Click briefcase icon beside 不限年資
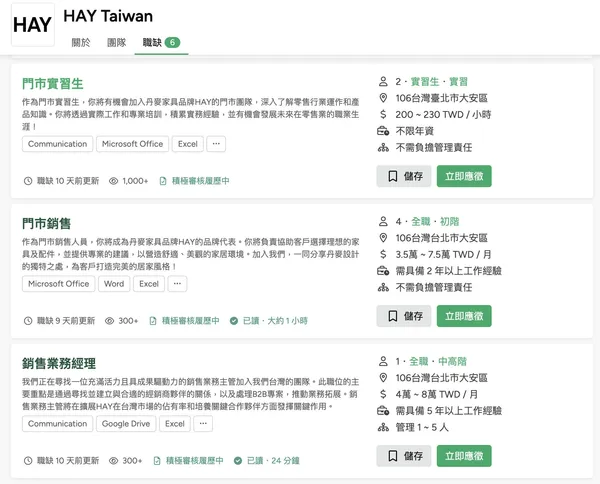This screenshot has width=600, height=484. [383, 131]
